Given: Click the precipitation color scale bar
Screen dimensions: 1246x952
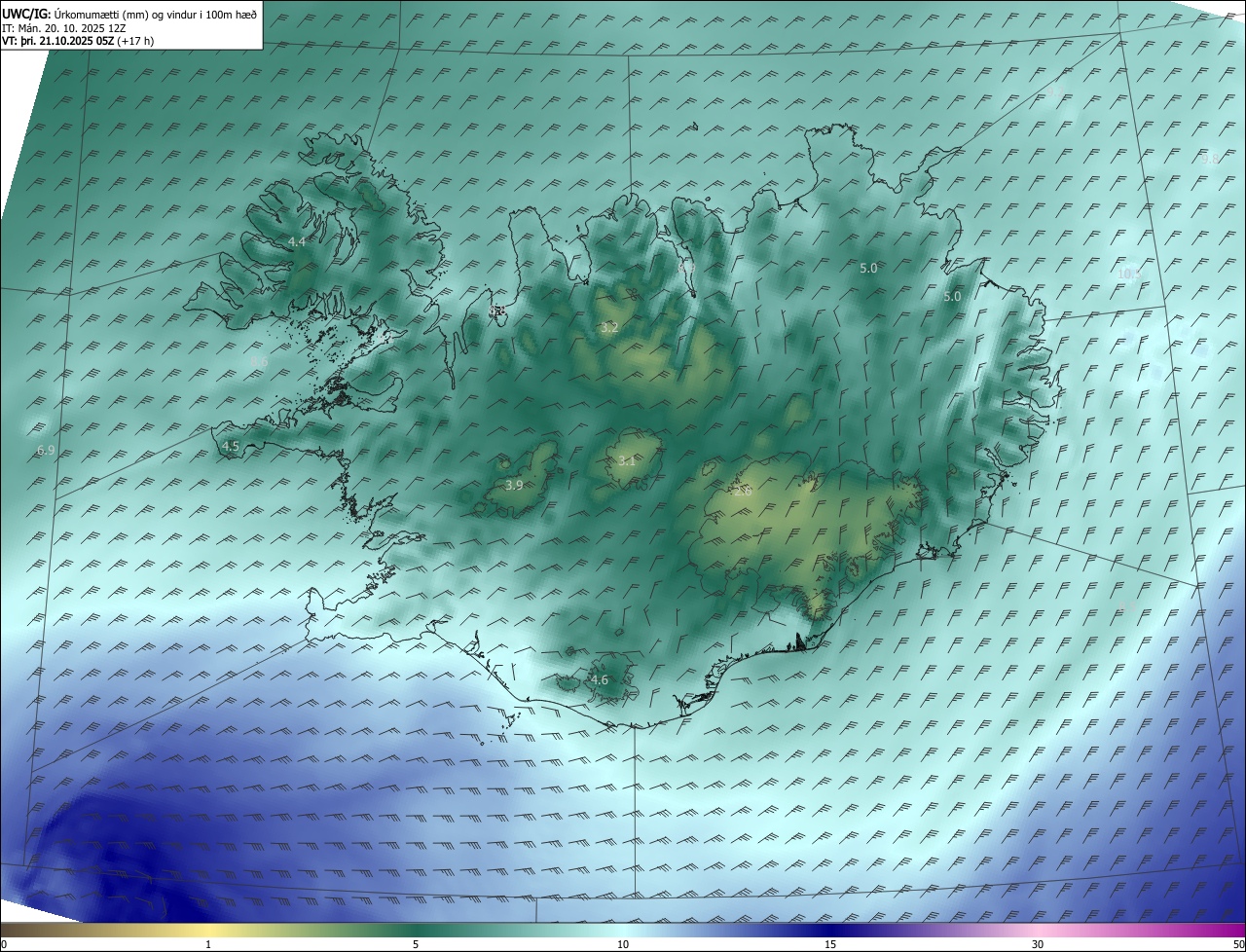Looking at the screenshot, I should 623,930.
